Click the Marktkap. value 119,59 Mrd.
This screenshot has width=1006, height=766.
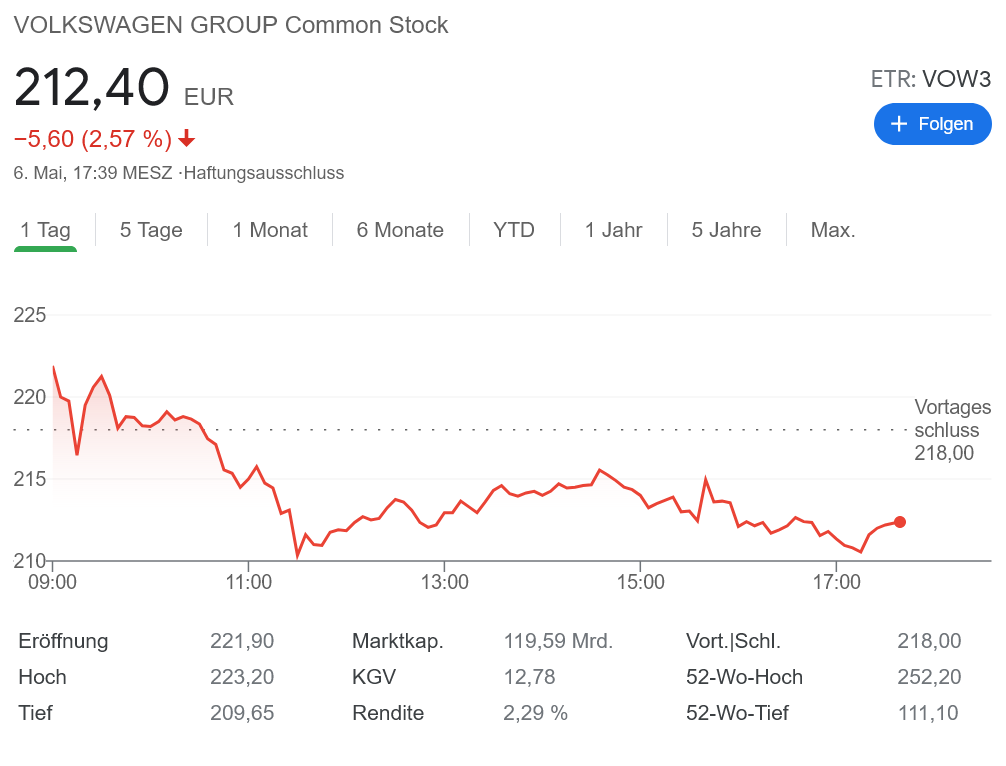(x=558, y=641)
